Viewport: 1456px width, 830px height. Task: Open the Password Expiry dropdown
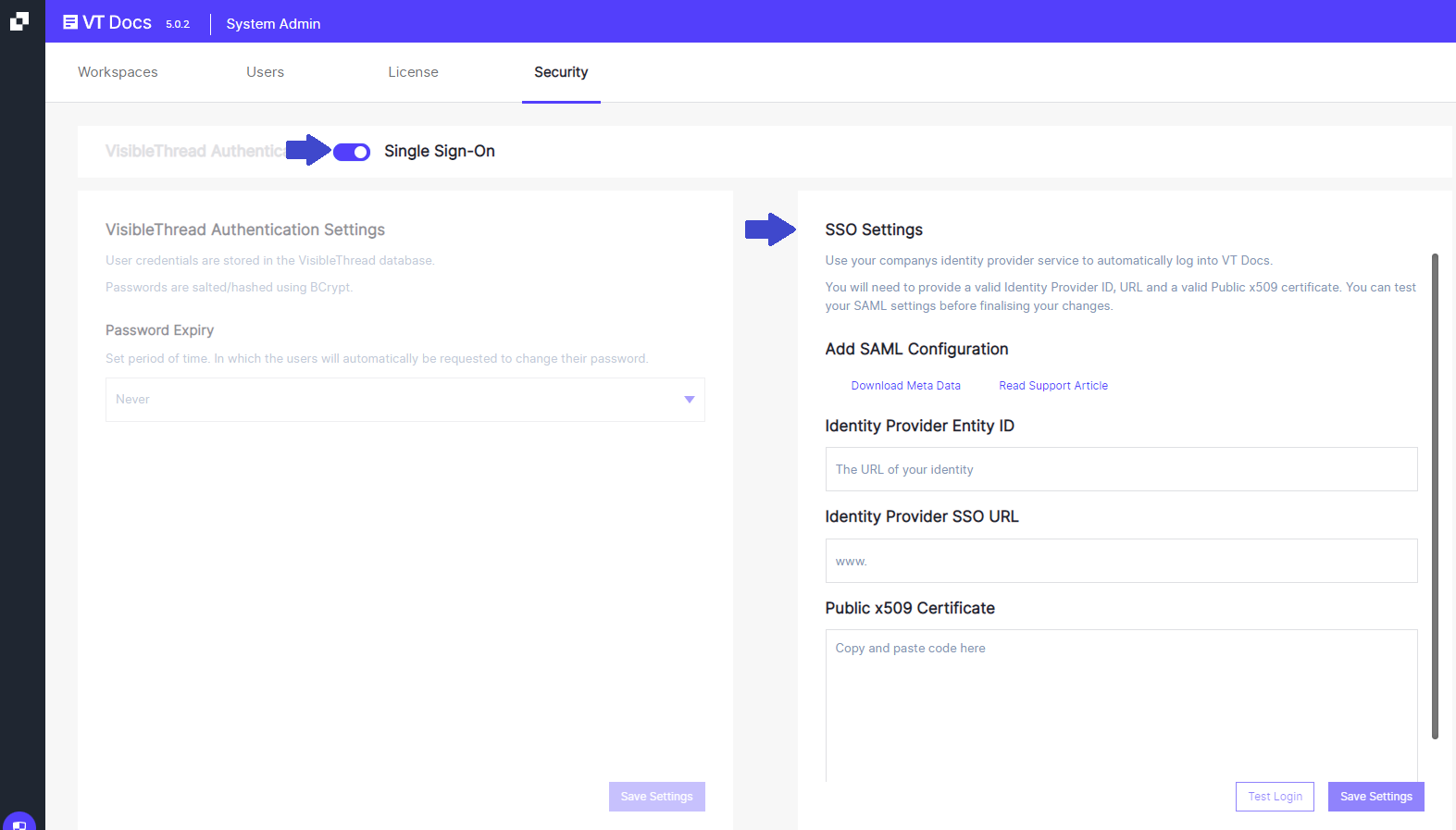(405, 400)
